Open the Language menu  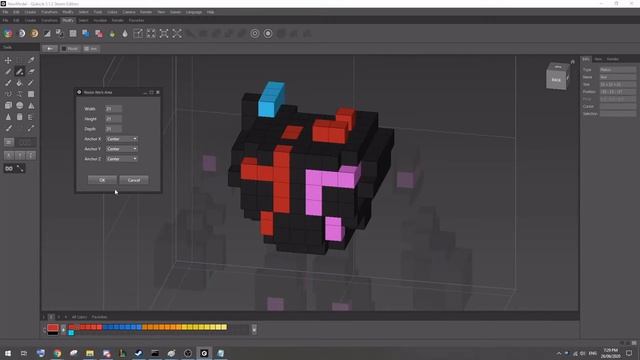tap(194, 12)
